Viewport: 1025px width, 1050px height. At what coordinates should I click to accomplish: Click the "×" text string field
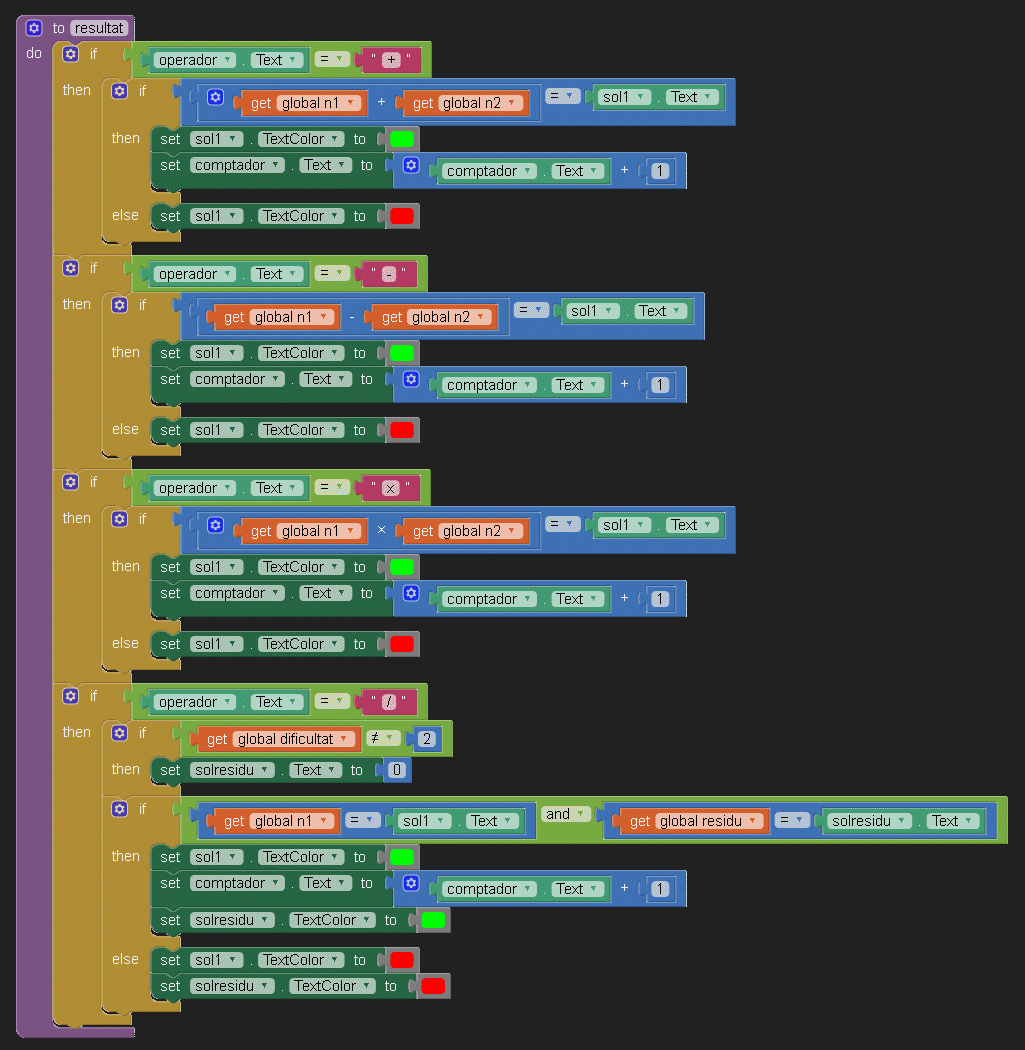(x=390, y=488)
